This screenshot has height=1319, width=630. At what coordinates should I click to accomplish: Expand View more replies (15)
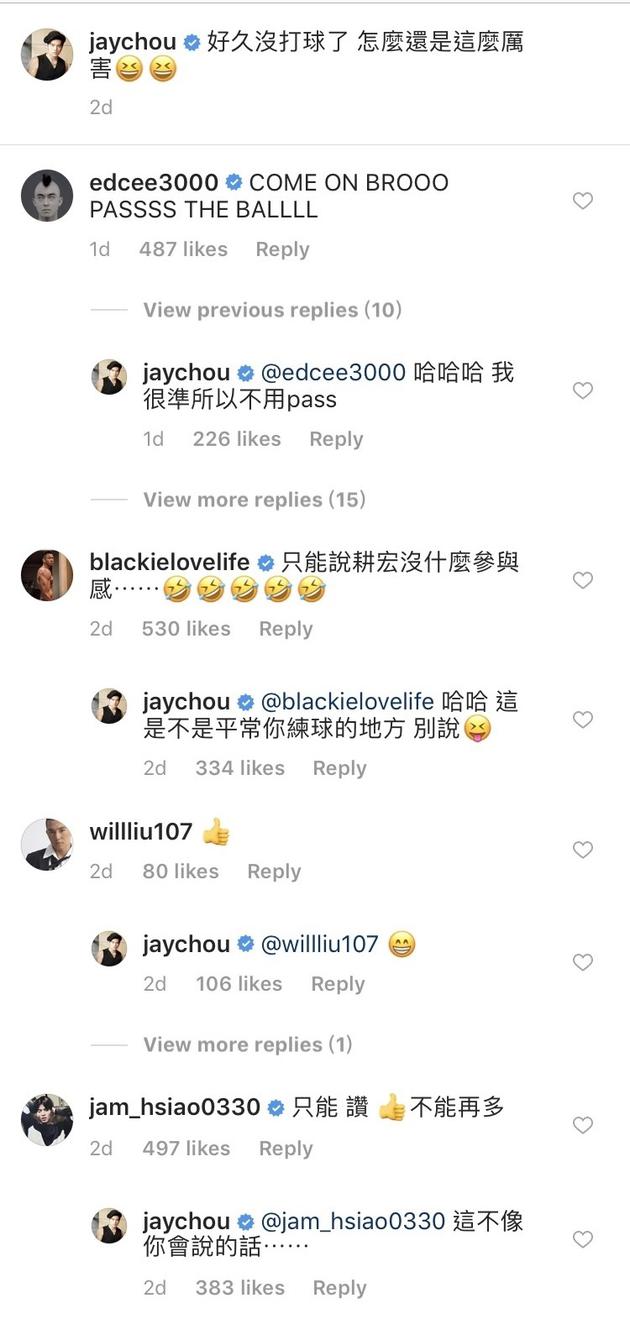point(255,499)
